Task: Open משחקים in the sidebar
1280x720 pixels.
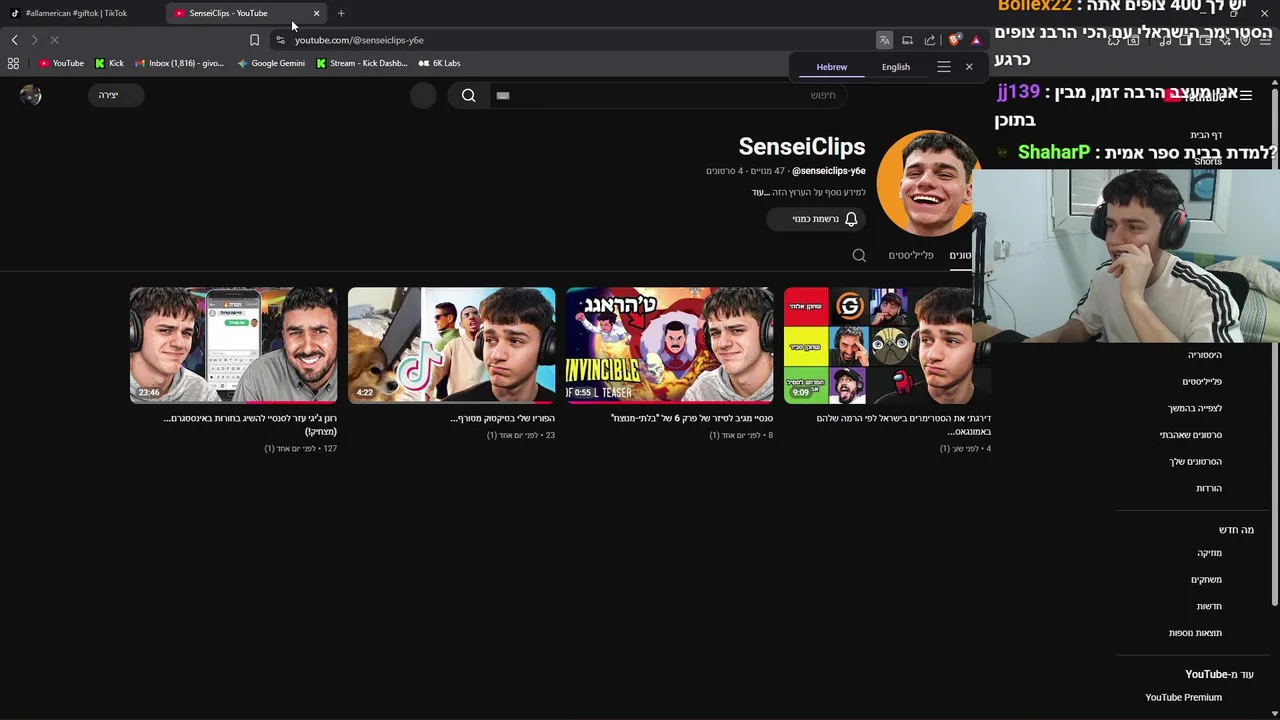Action: click(1206, 579)
